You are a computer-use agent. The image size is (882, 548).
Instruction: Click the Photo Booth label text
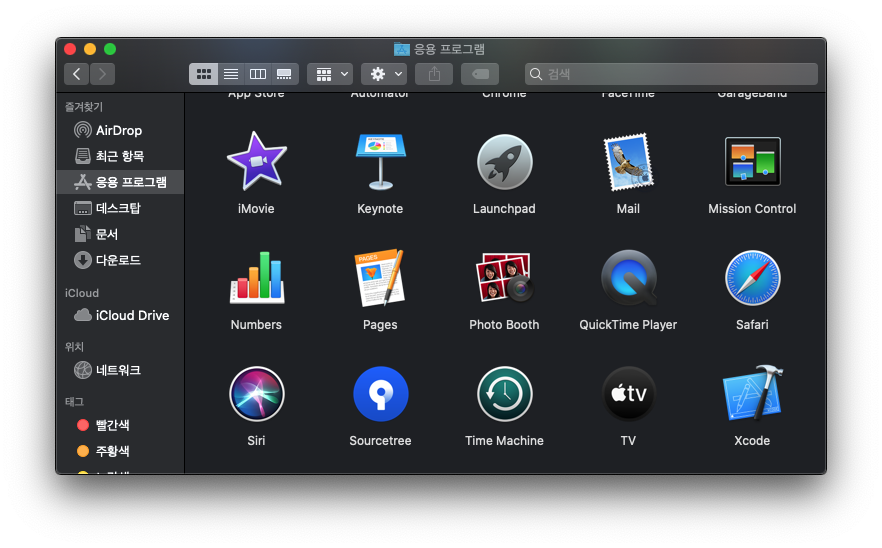pyautogui.click(x=505, y=325)
